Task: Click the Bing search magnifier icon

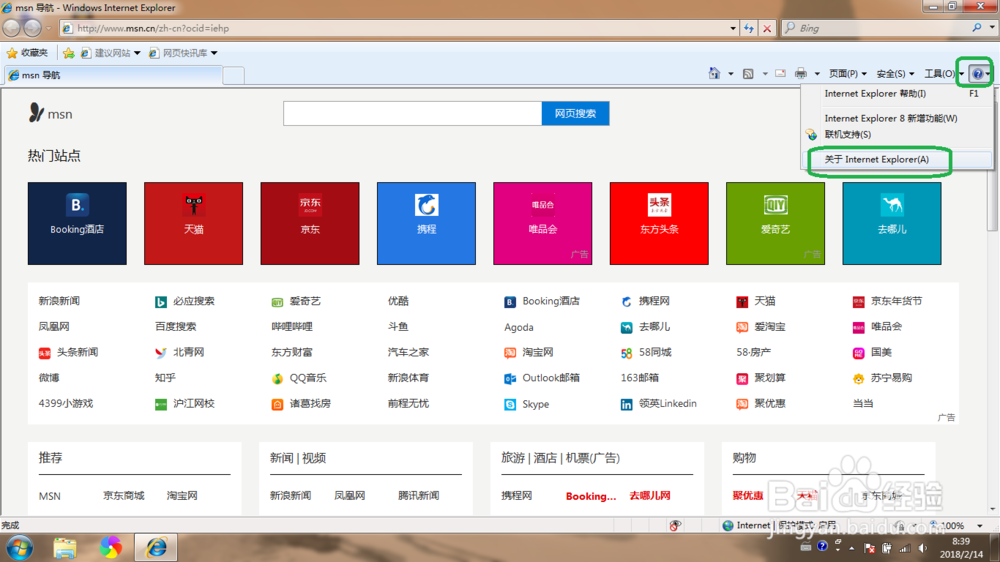Action: point(976,28)
